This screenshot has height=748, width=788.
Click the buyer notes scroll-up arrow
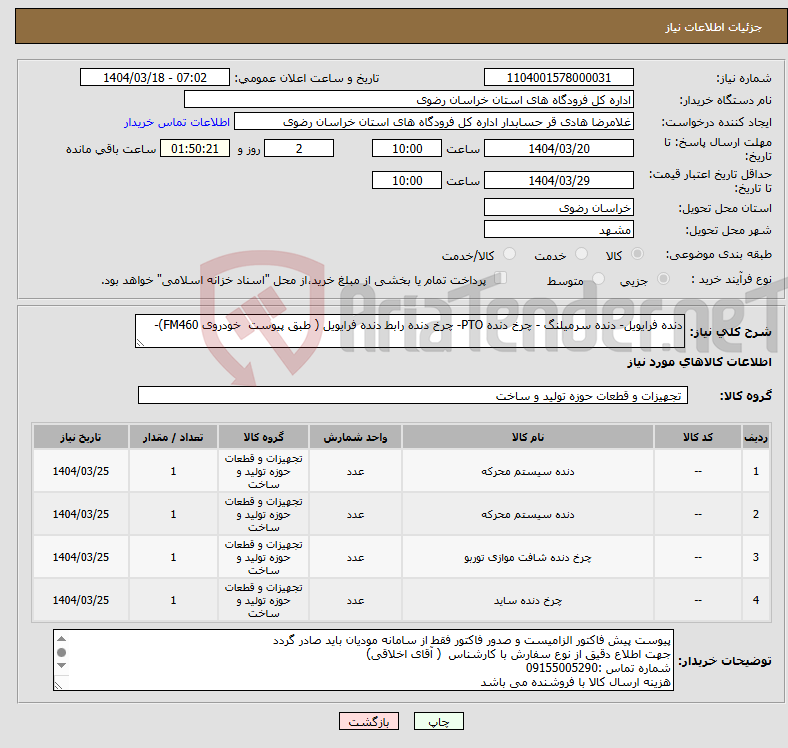[x=61, y=639]
